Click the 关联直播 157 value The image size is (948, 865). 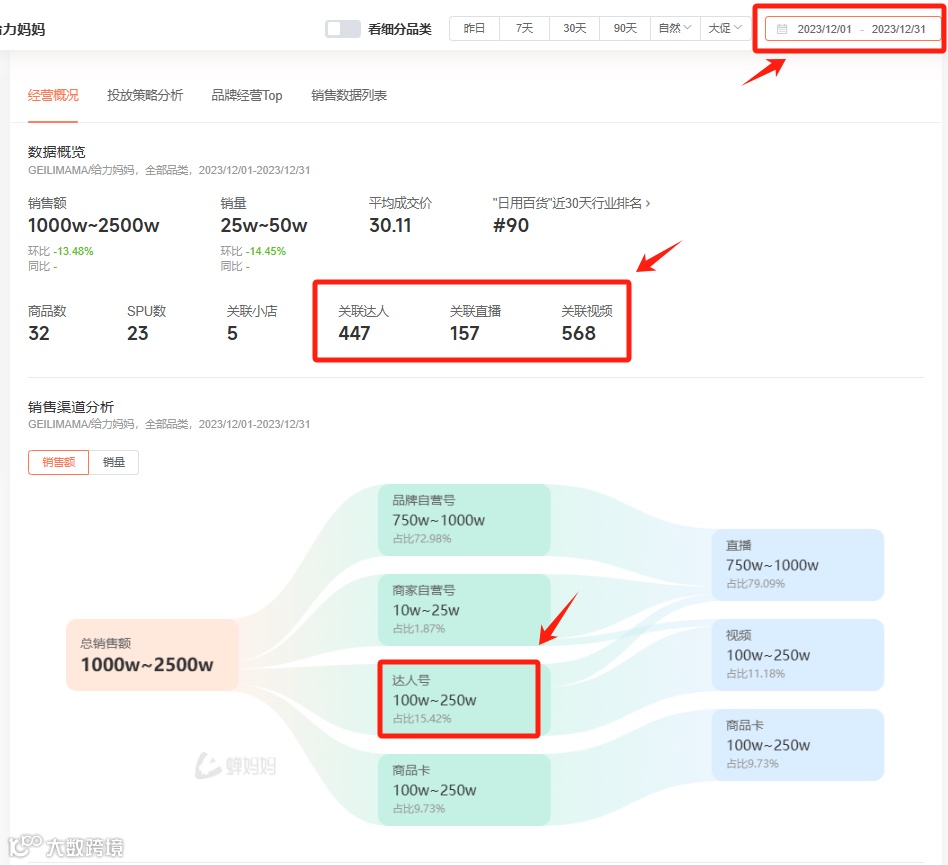(x=464, y=333)
